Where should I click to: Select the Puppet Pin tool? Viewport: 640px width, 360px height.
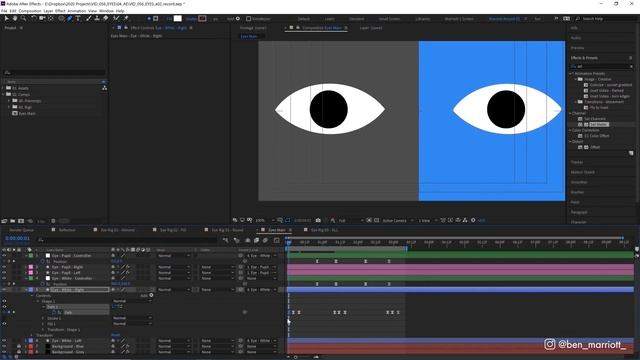tap(126, 18)
